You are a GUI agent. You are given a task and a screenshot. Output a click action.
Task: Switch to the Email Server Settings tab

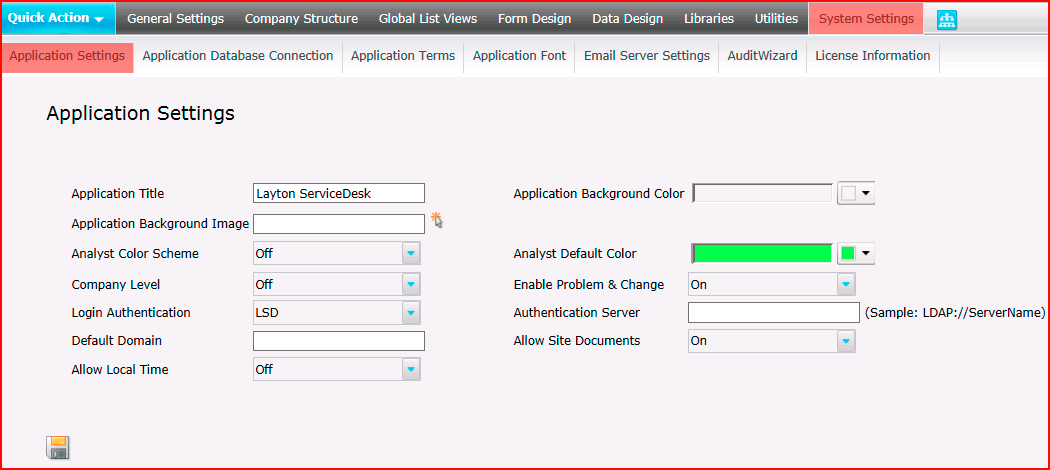pos(647,56)
